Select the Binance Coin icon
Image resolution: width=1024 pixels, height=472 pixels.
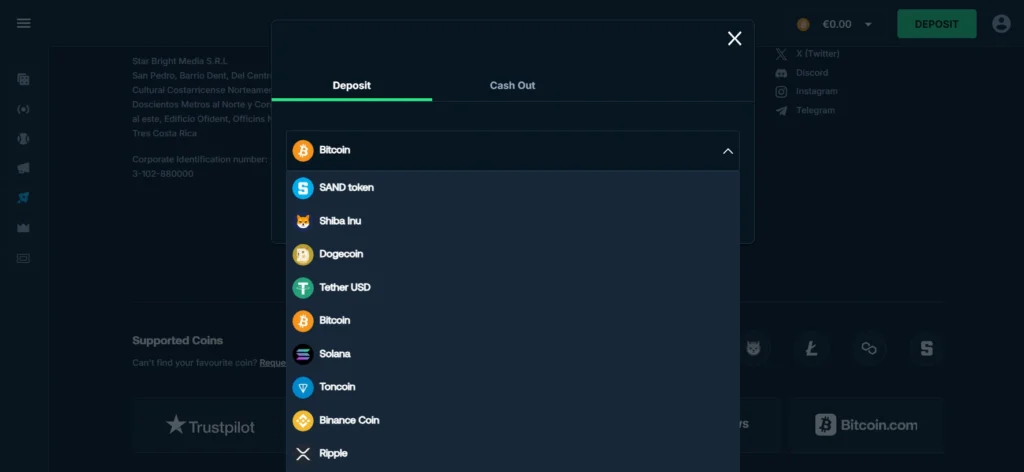coord(303,421)
